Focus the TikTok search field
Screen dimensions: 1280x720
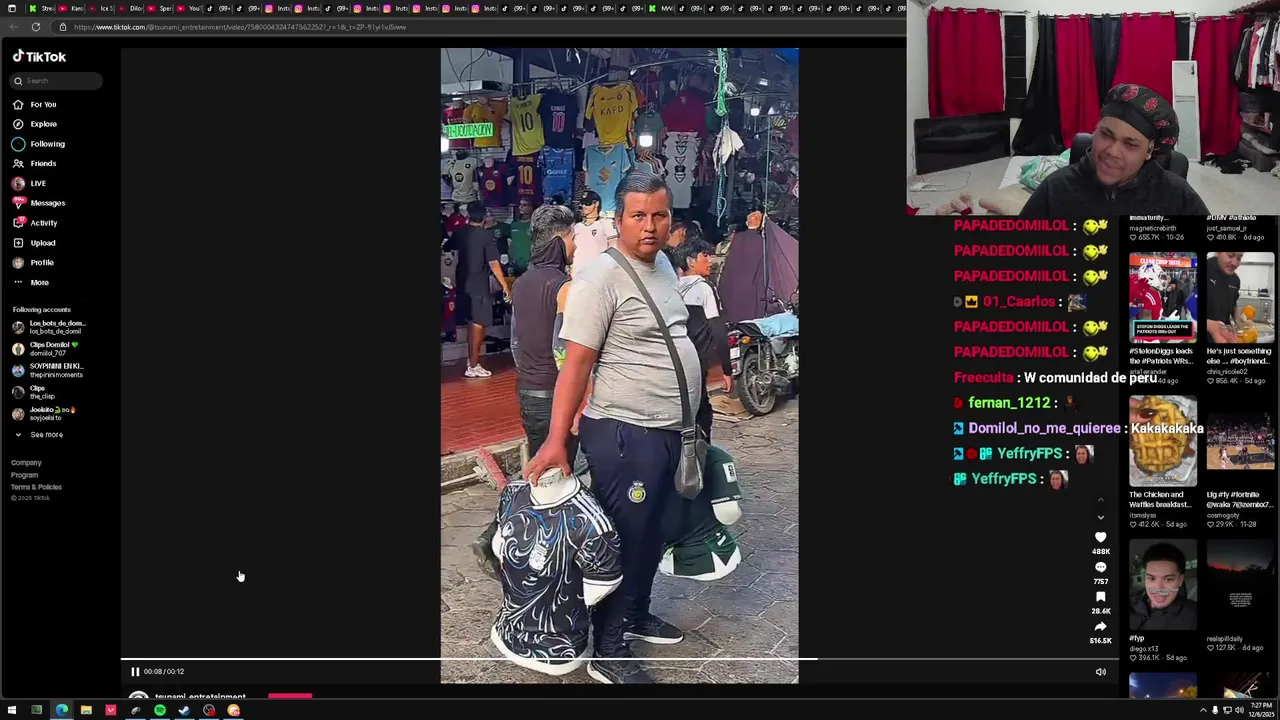pos(57,81)
